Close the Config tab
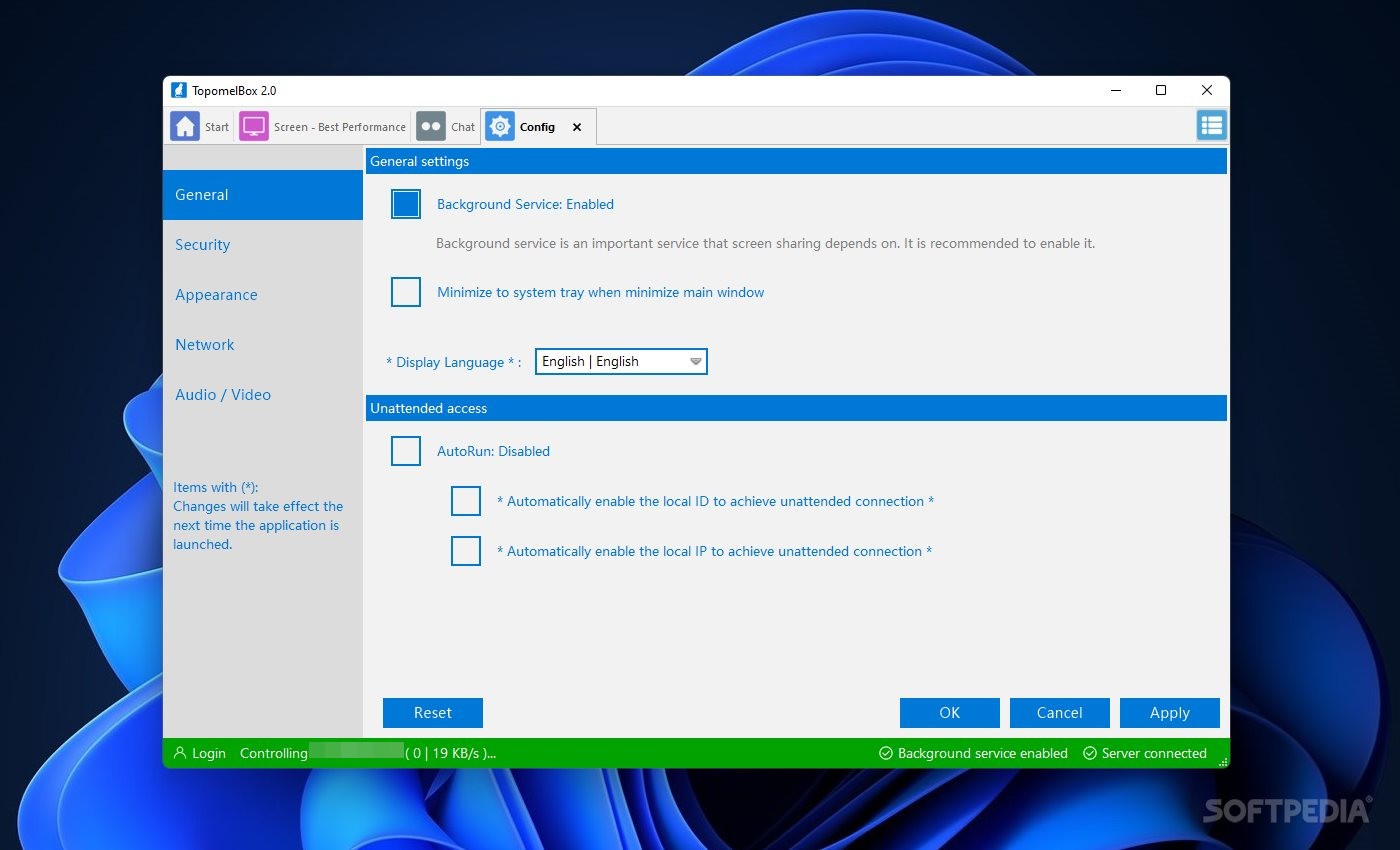1400x850 pixels. click(x=577, y=127)
